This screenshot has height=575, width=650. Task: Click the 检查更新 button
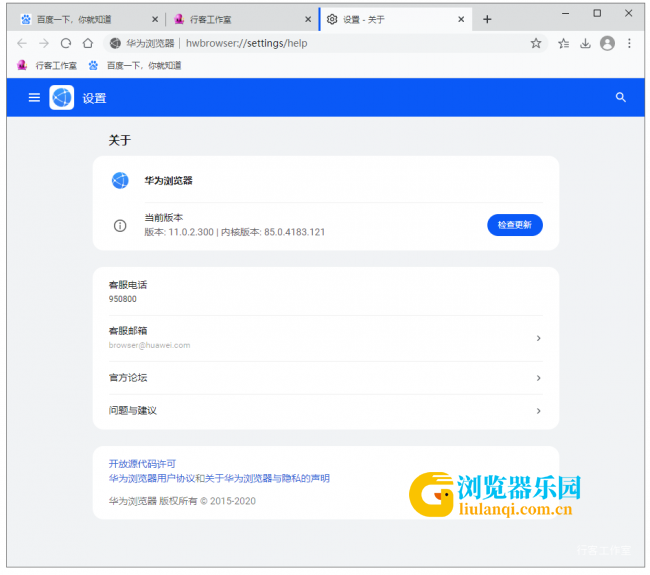[515, 225]
